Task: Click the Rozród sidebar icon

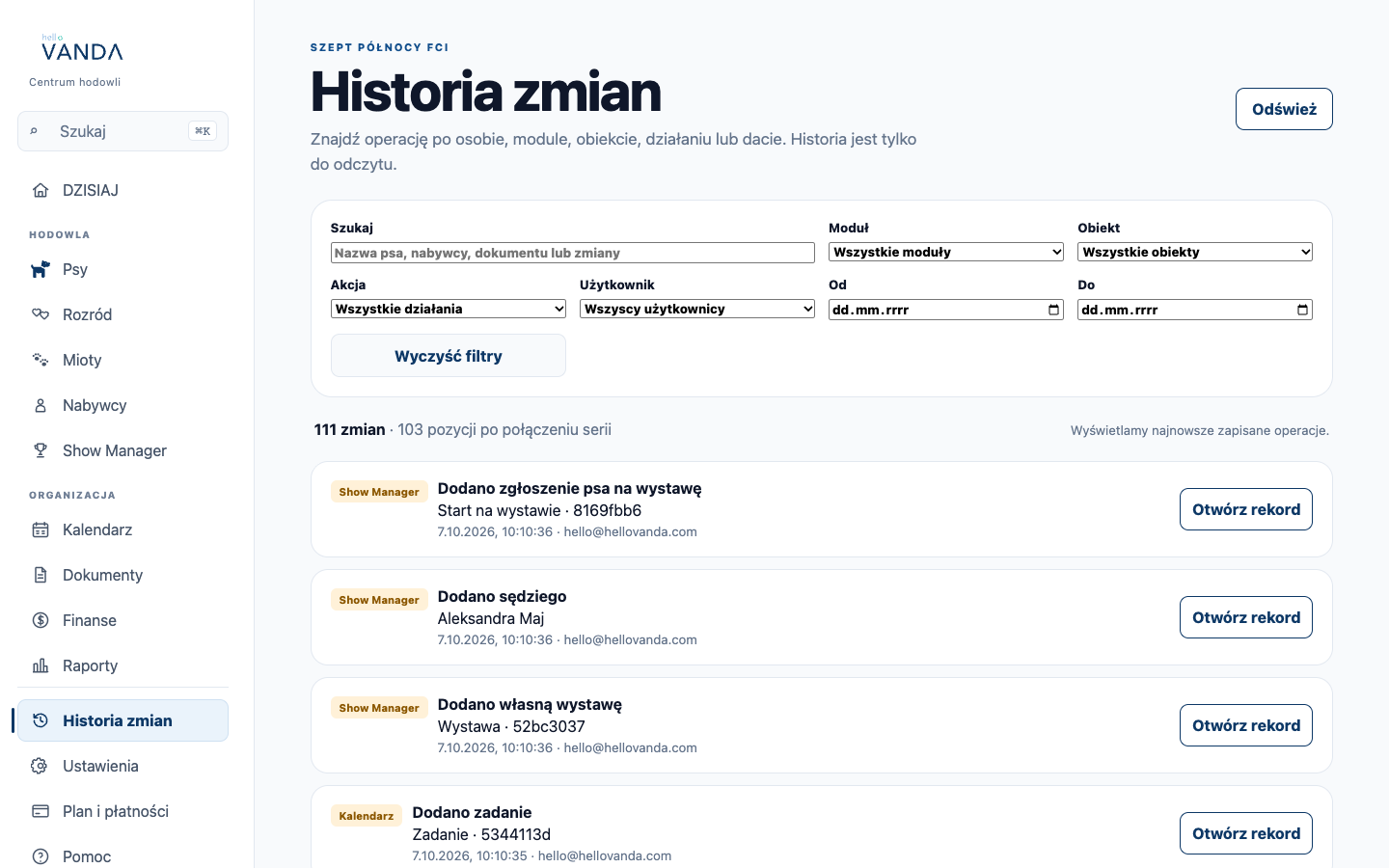Action: 41,314
